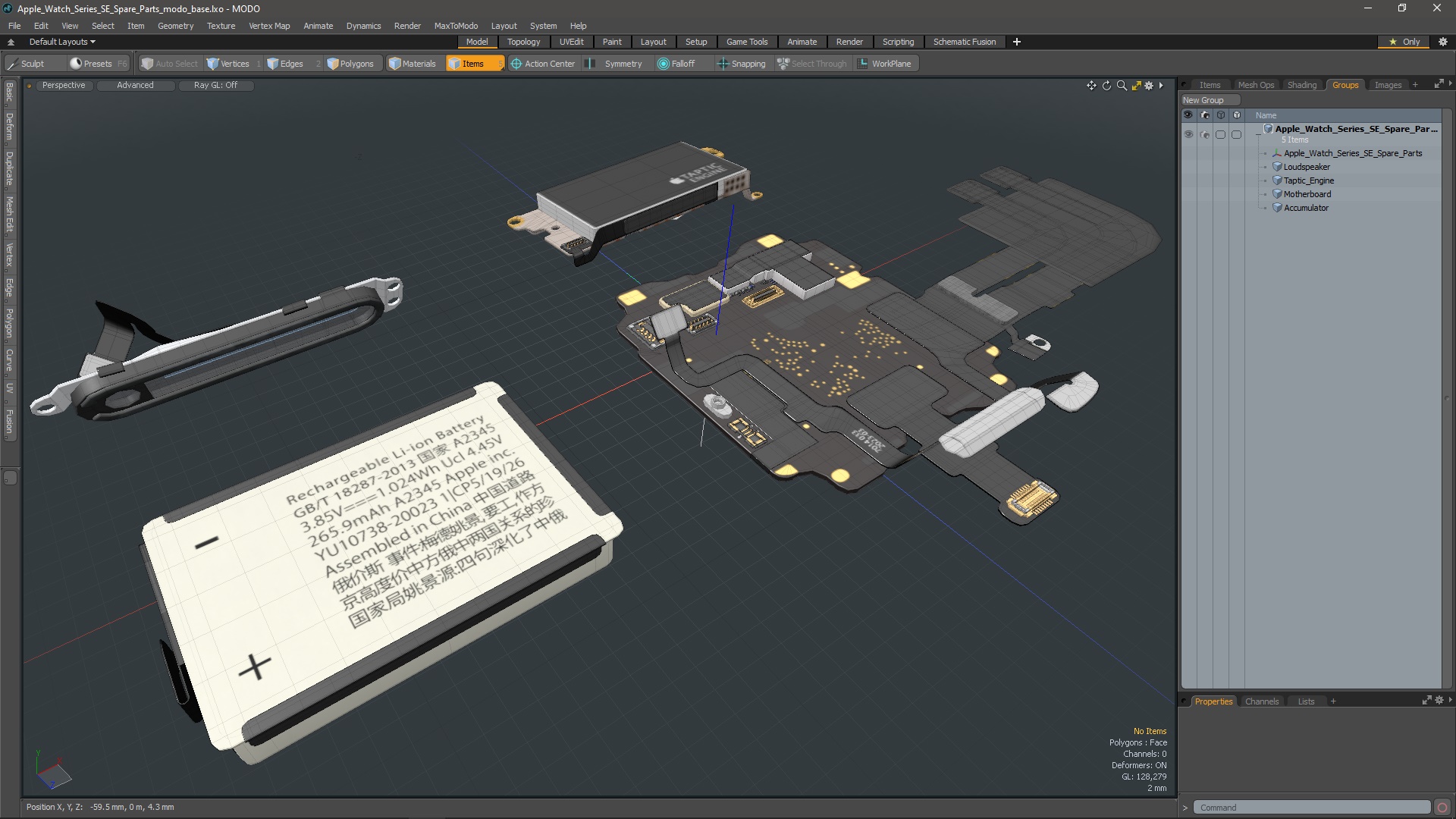Image resolution: width=1456 pixels, height=819 pixels.
Task: Toggle visibility eye of the Apple_Watch group
Action: pos(1188,134)
